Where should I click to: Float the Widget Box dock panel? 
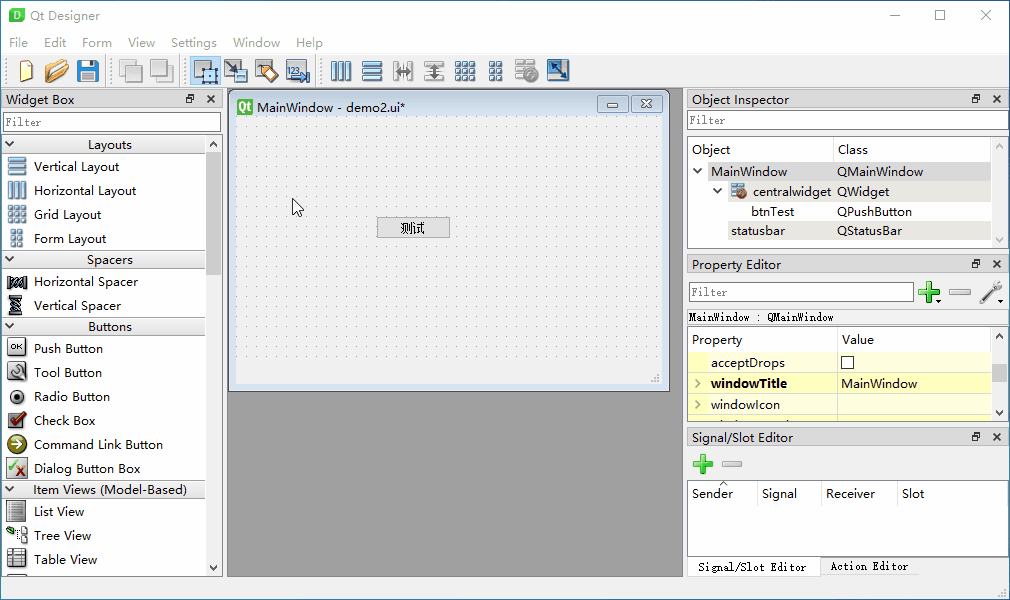click(190, 99)
